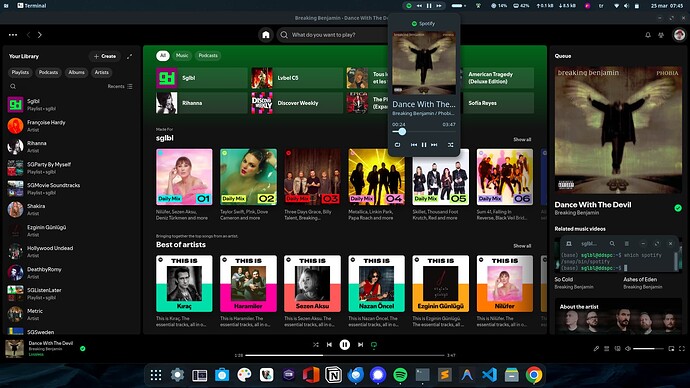Click previous track in top bar media controls
690x388 pixels.
click(419, 6)
